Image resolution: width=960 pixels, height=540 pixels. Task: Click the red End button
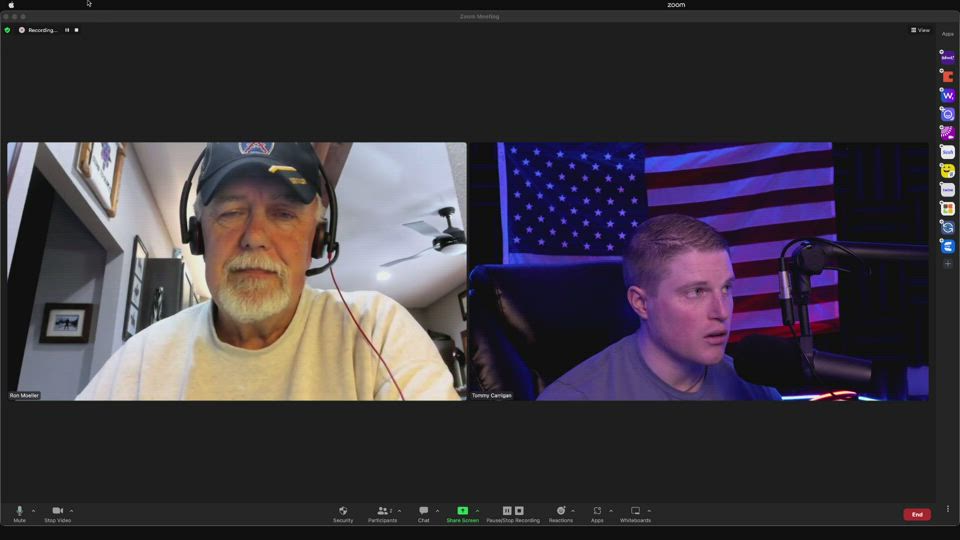[916, 514]
